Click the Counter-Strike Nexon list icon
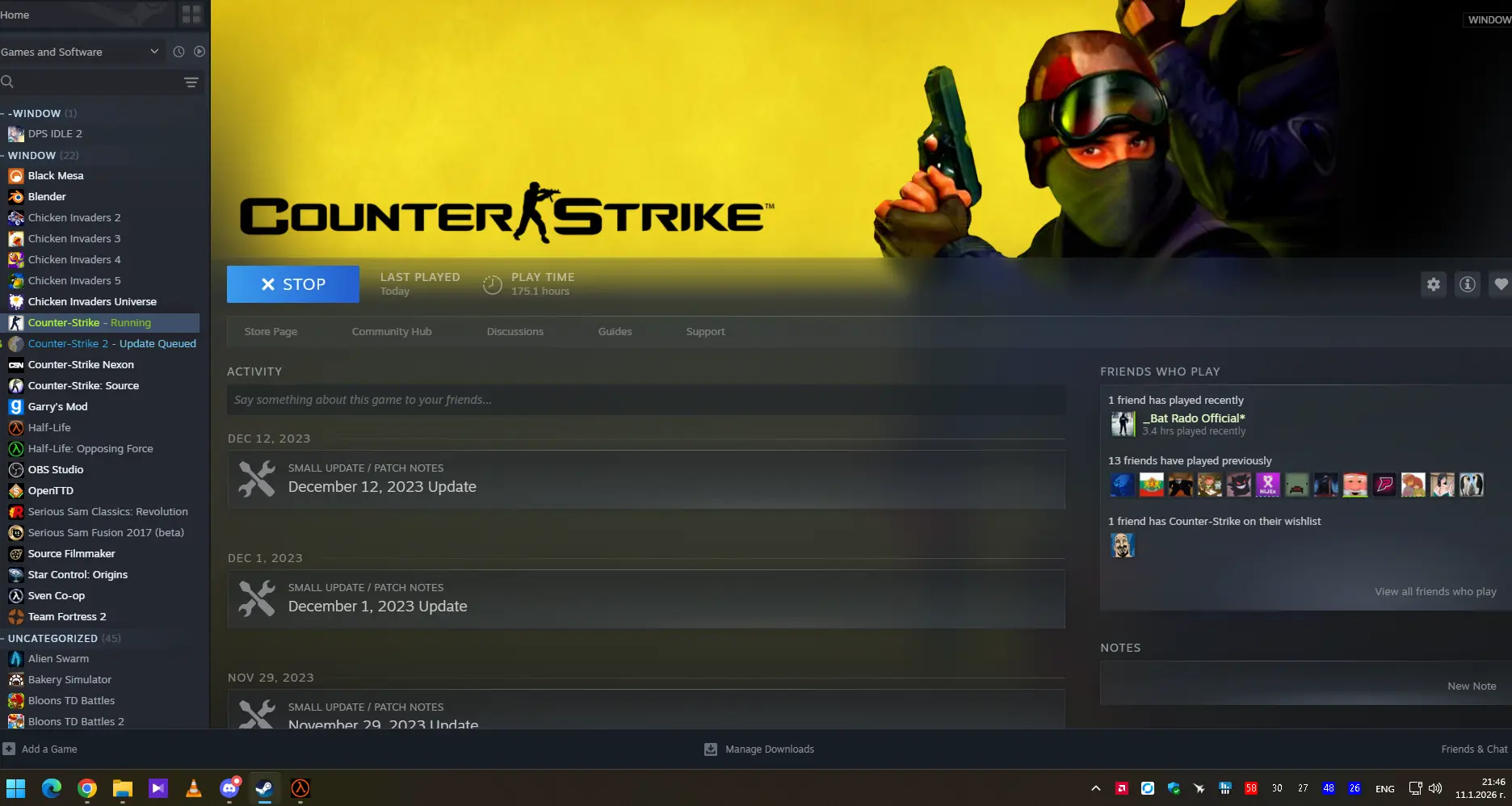The width and height of the screenshot is (1512, 806). coord(15,365)
